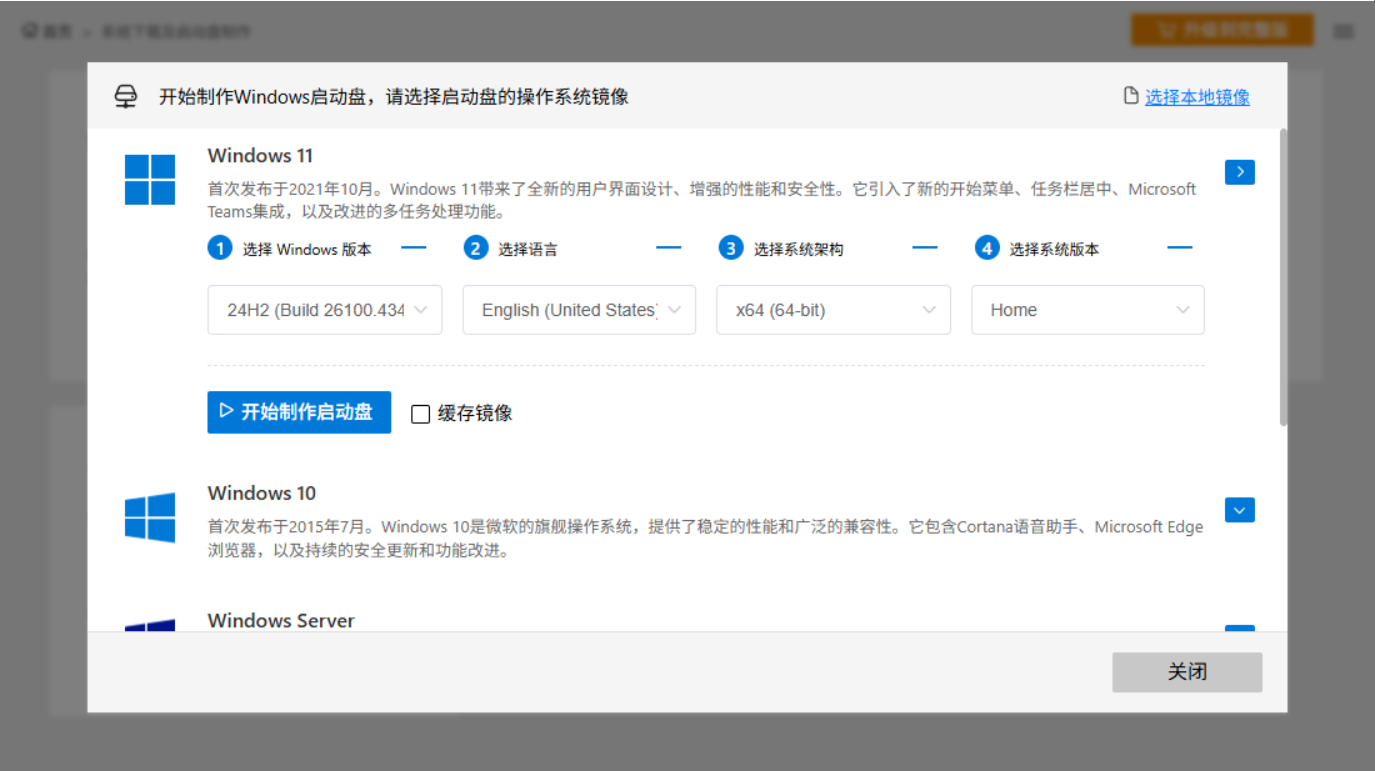1375x771 pixels.
Task: Expand the Windows 10 section chevron
Action: click(1239, 510)
